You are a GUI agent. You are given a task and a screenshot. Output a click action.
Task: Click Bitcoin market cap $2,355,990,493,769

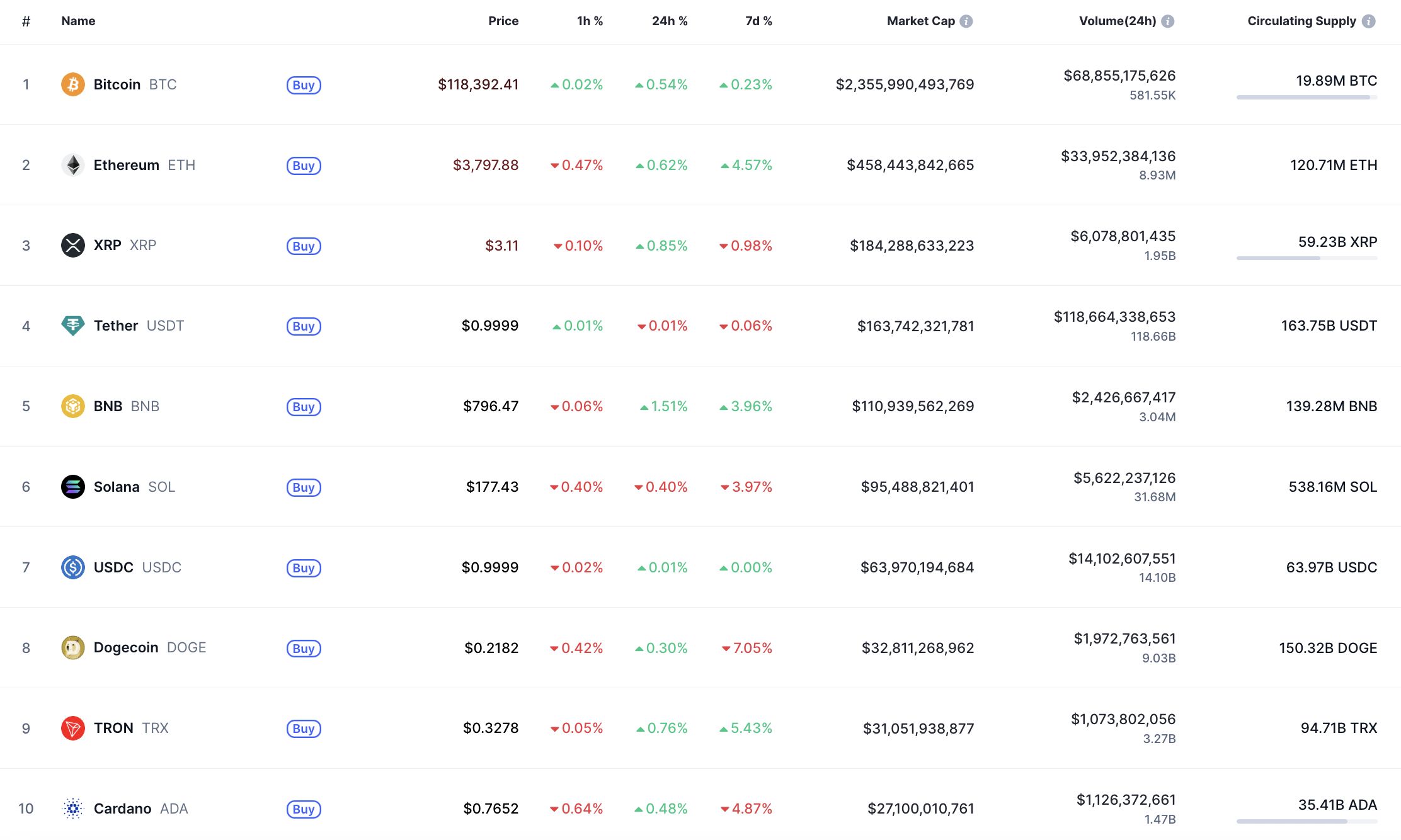tap(905, 84)
